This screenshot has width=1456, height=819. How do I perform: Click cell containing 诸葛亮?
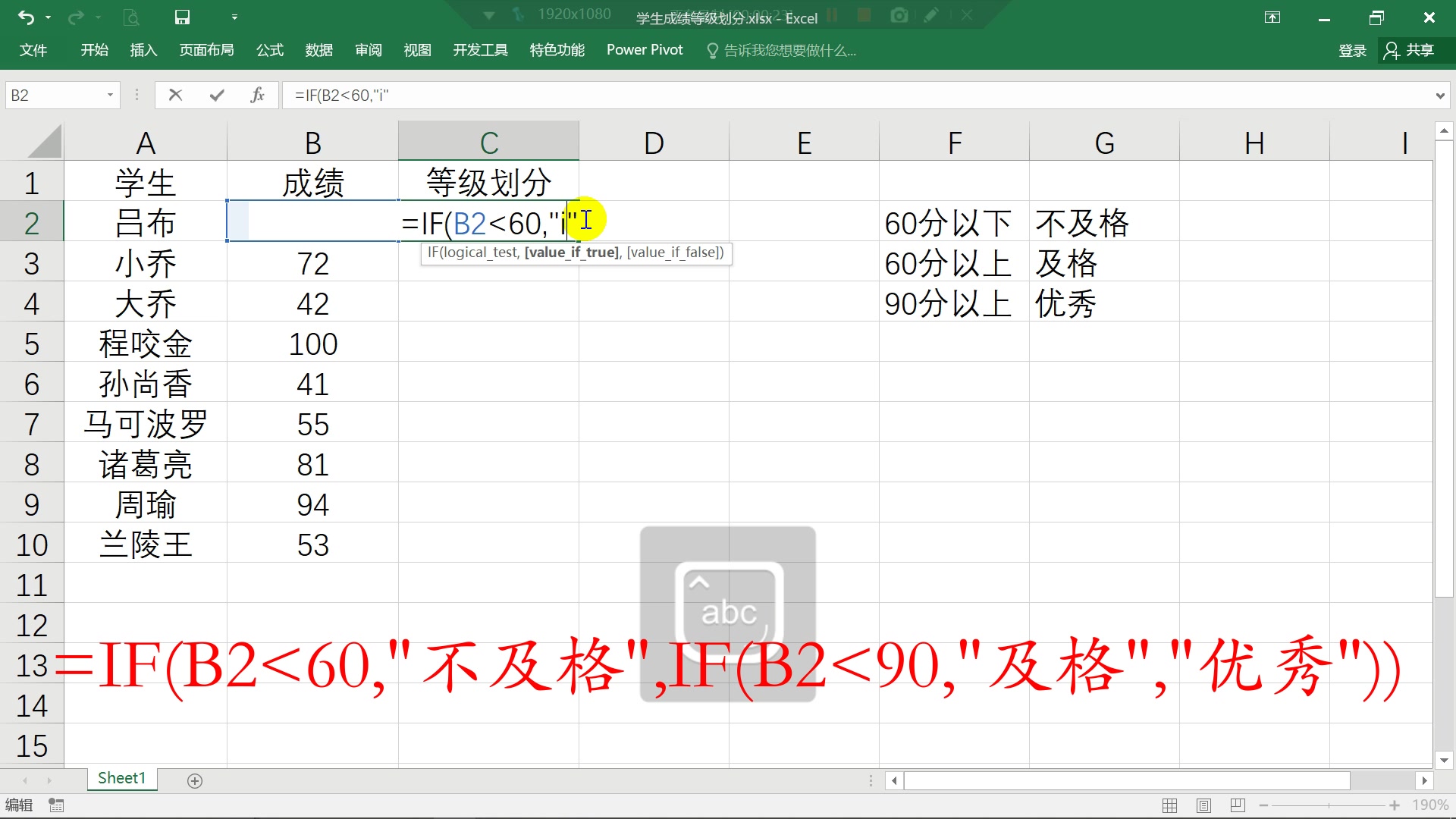pos(146,465)
